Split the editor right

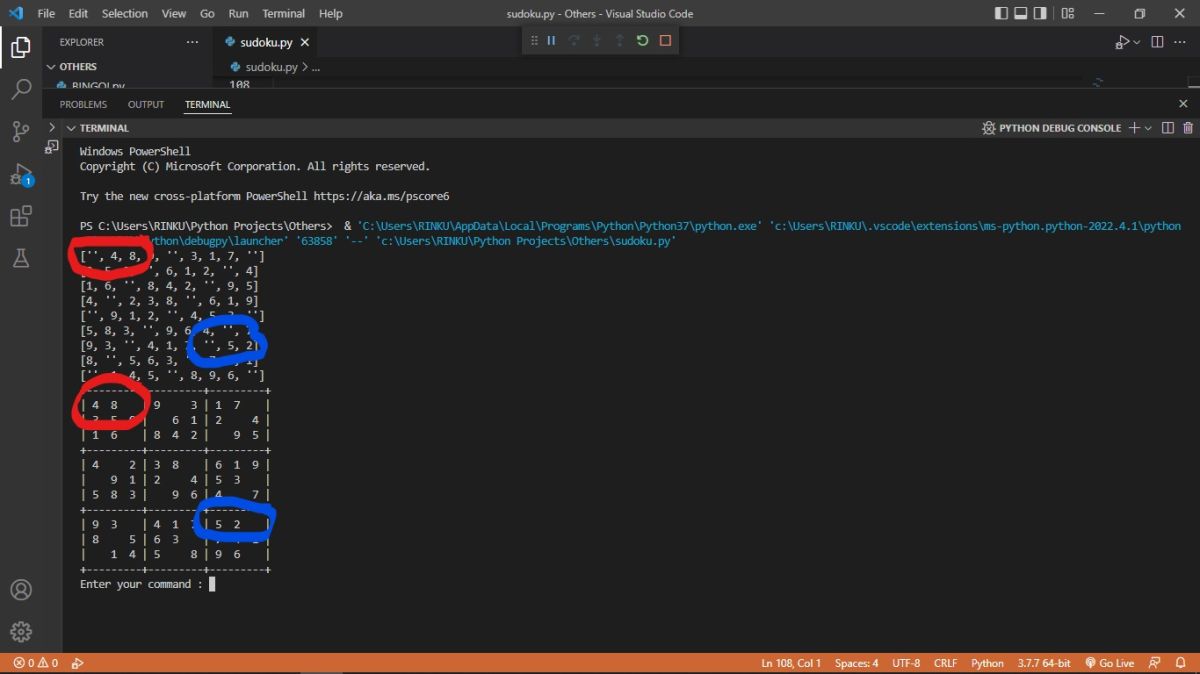click(x=1157, y=42)
